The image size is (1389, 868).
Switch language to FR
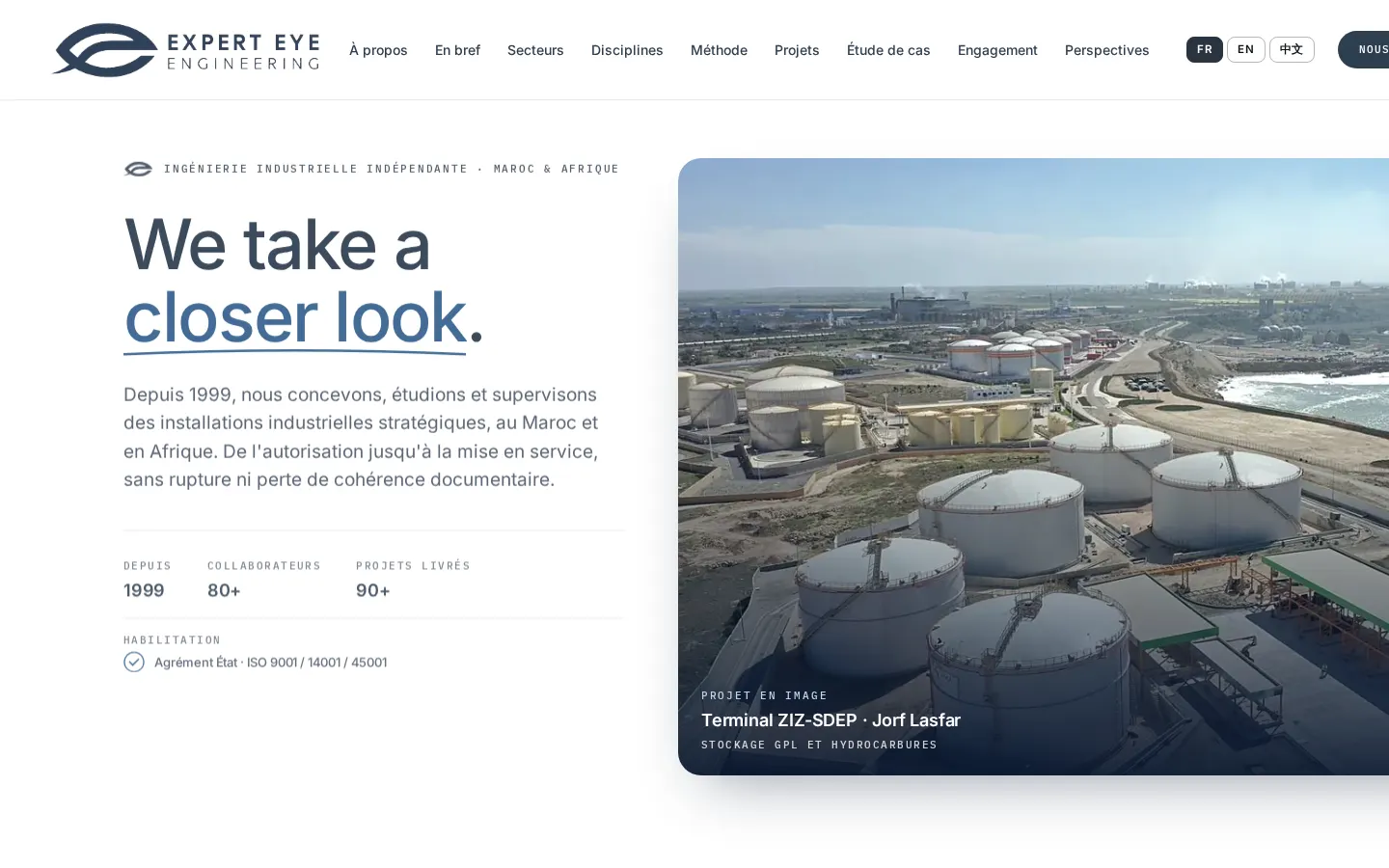tap(1205, 49)
